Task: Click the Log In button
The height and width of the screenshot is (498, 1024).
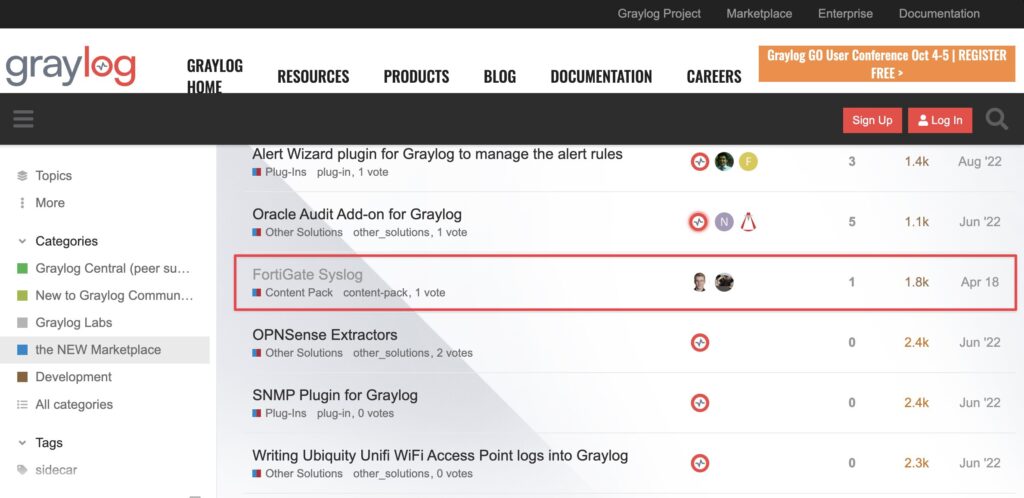Action: (940, 120)
